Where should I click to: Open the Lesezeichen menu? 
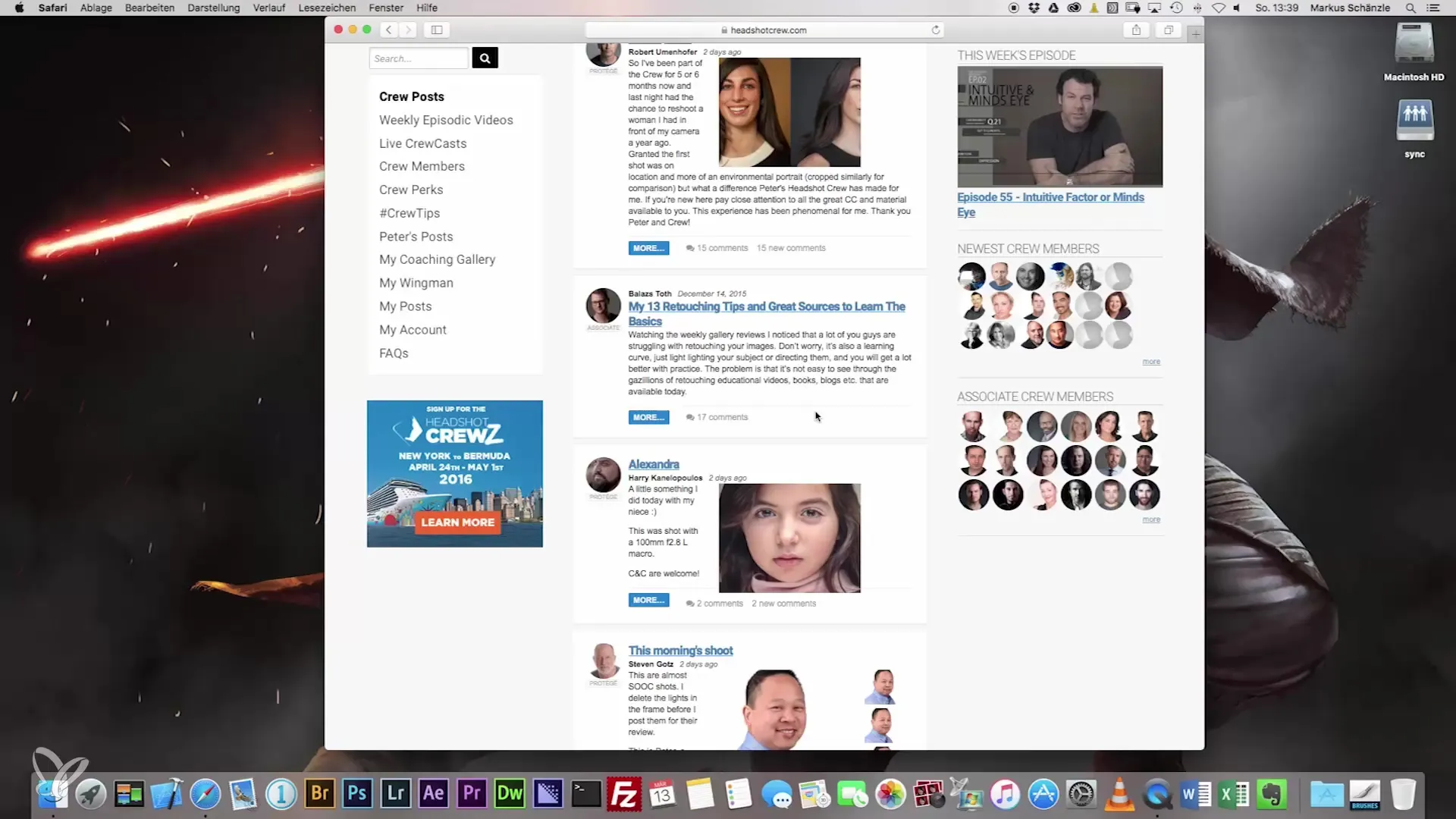[327, 8]
